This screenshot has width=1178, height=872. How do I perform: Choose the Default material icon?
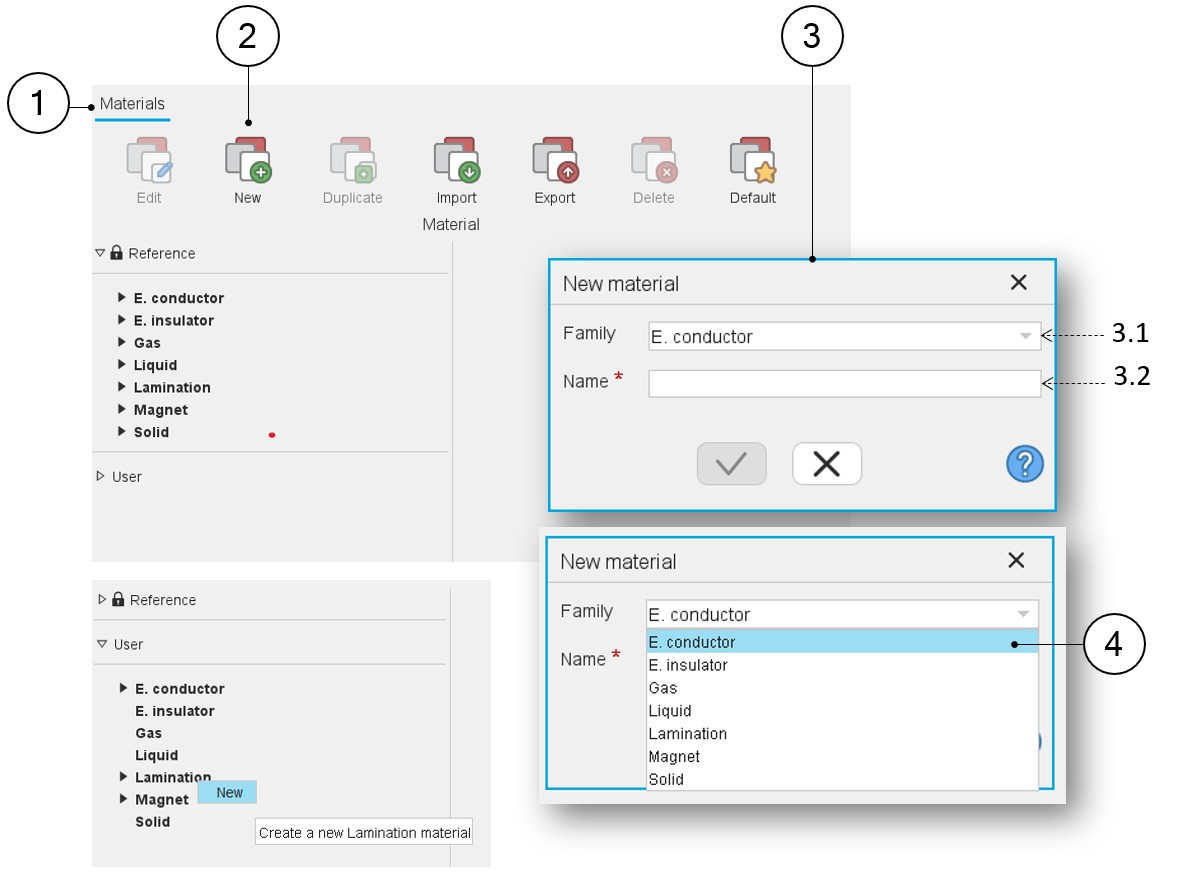point(753,159)
